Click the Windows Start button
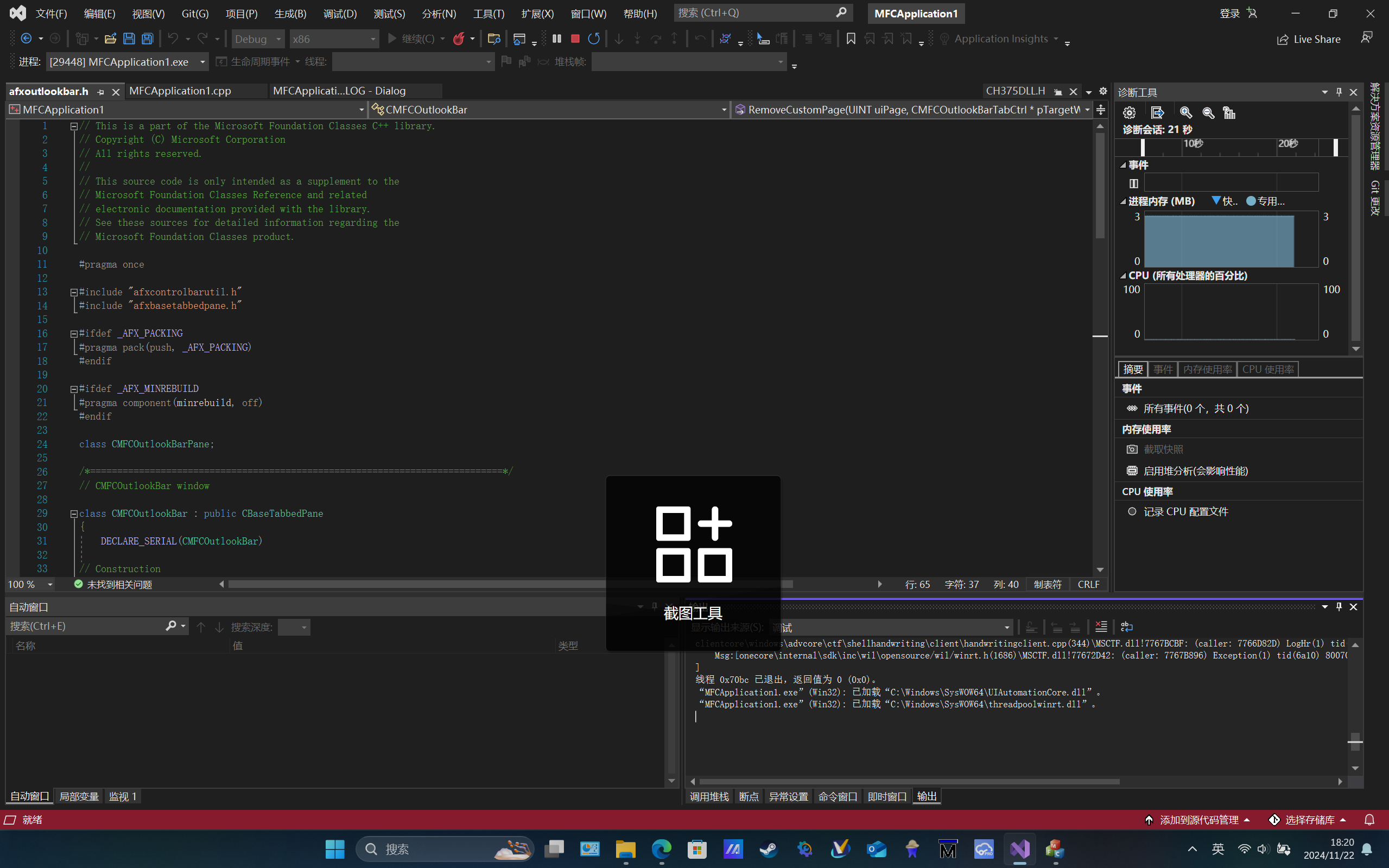The width and height of the screenshot is (1389, 868). 334,849
